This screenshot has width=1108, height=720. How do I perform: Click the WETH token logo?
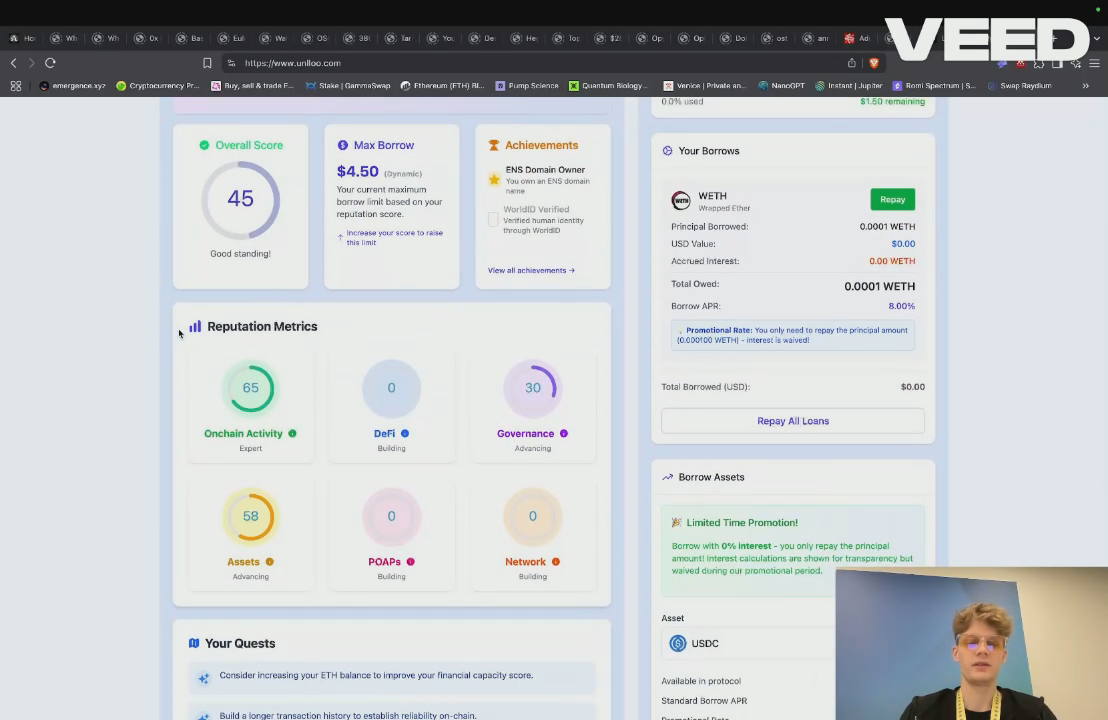(680, 201)
